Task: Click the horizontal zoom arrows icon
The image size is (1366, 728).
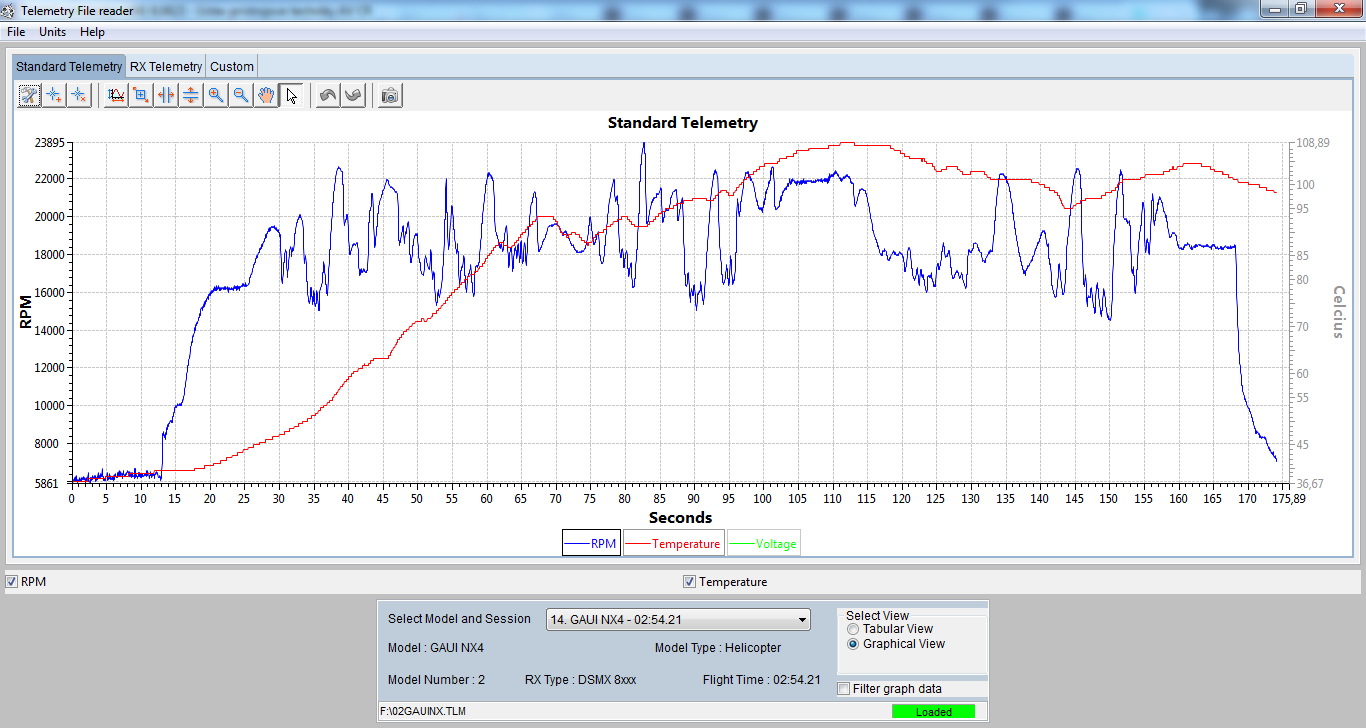Action: pos(166,96)
